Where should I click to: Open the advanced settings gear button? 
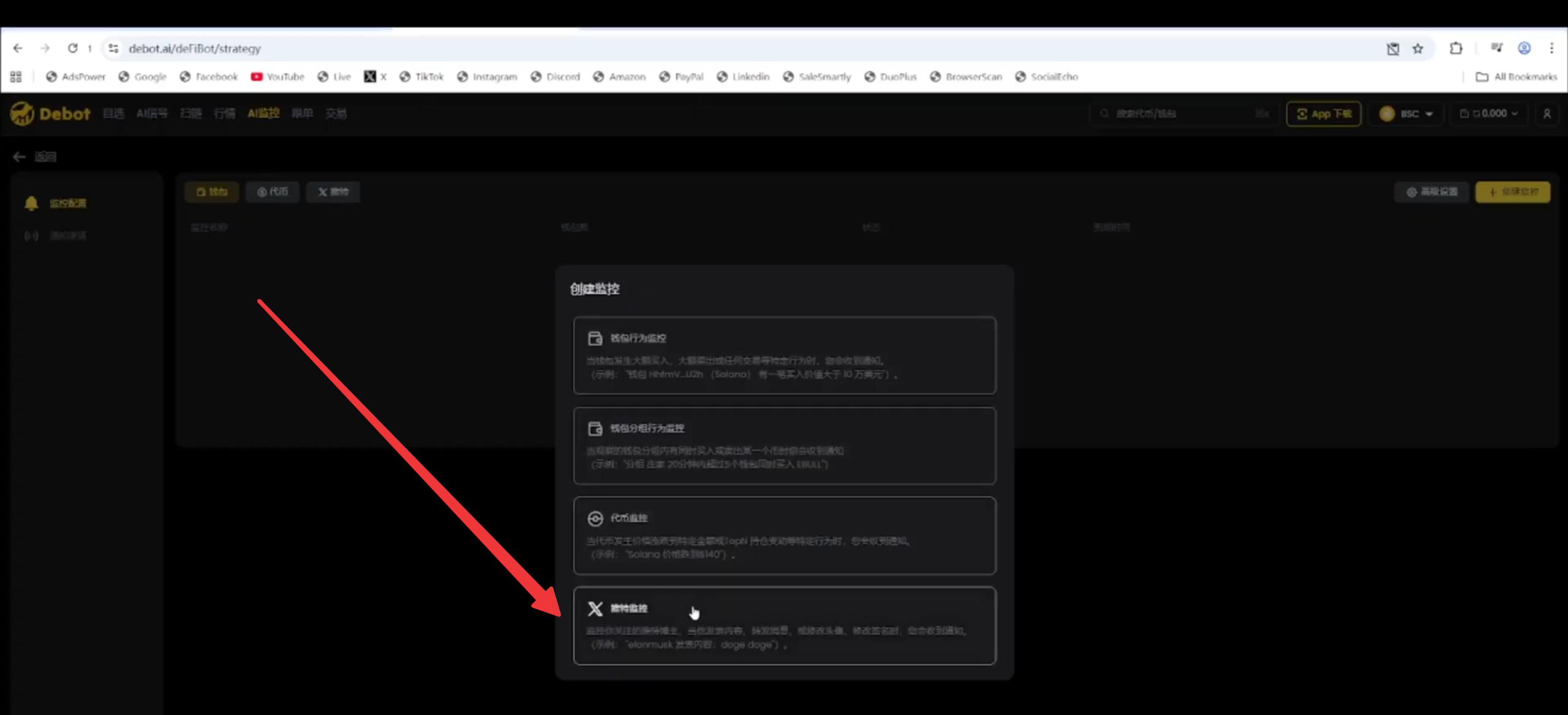click(x=1431, y=192)
